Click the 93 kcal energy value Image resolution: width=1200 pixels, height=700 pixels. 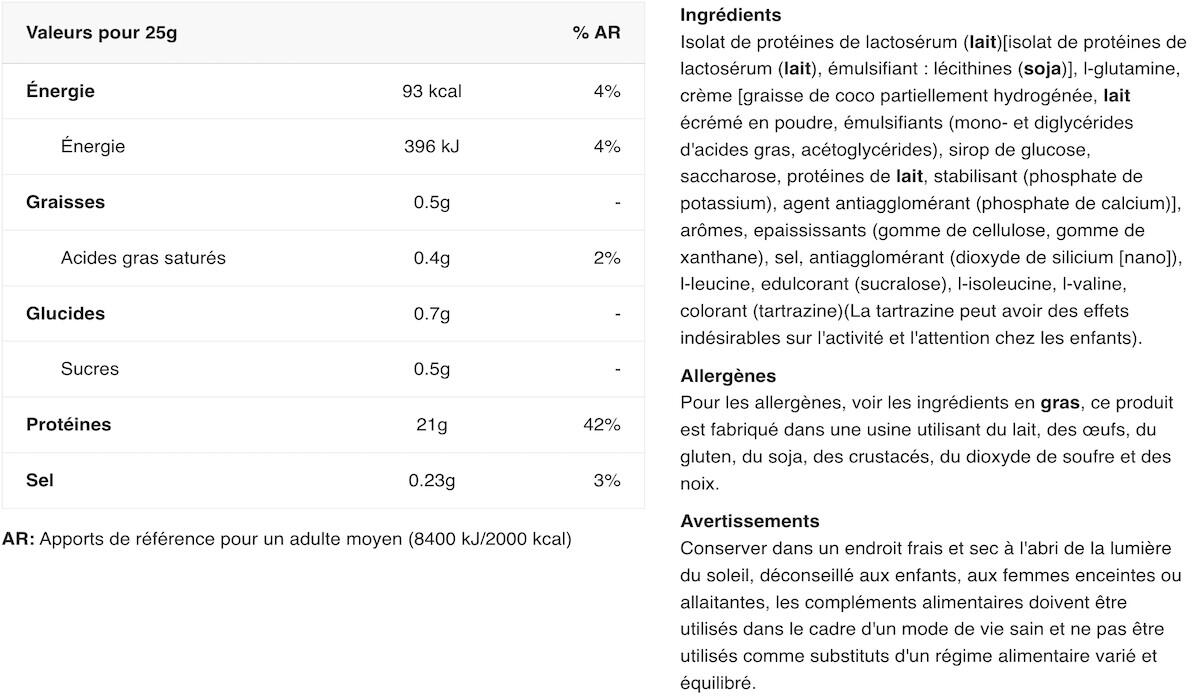click(x=432, y=91)
